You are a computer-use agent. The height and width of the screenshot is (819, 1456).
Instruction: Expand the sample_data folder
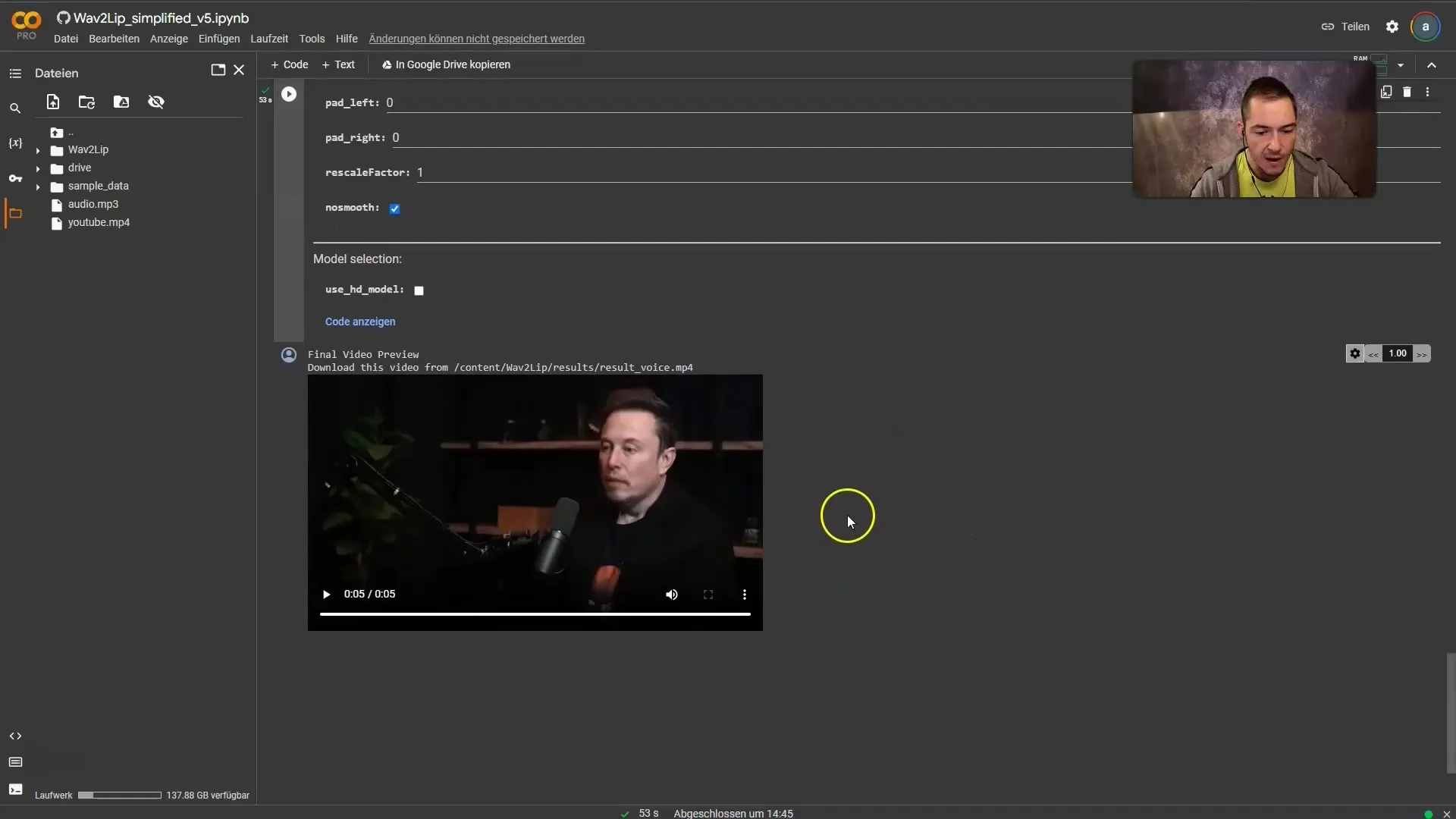point(38,187)
